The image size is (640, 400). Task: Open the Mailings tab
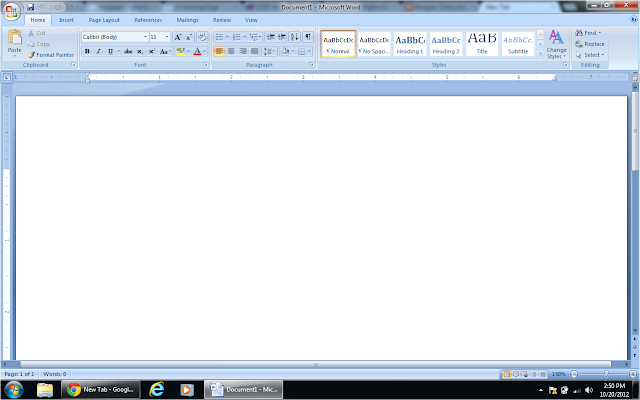tap(187, 20)
